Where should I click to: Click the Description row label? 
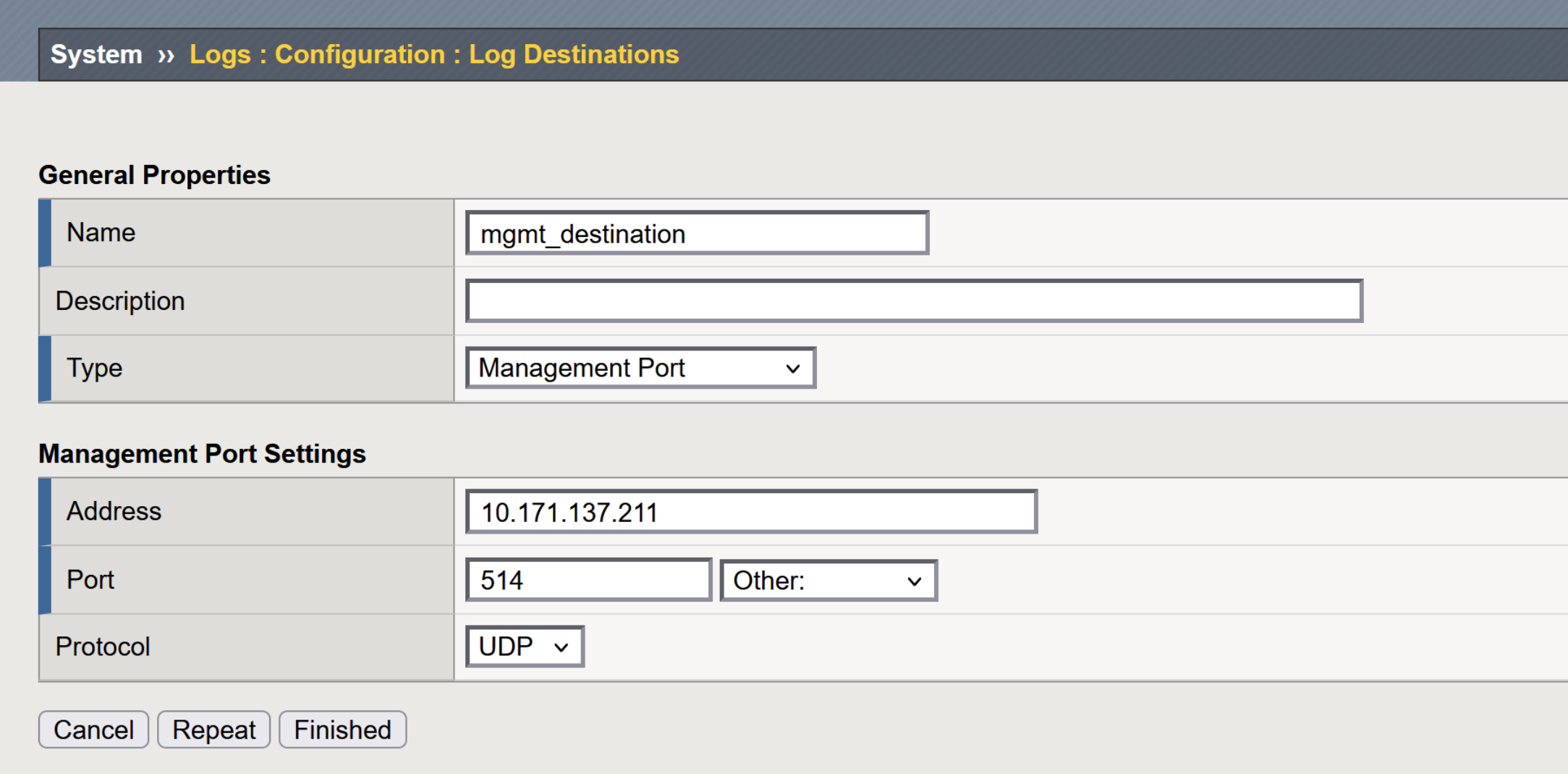click(120, 300)
